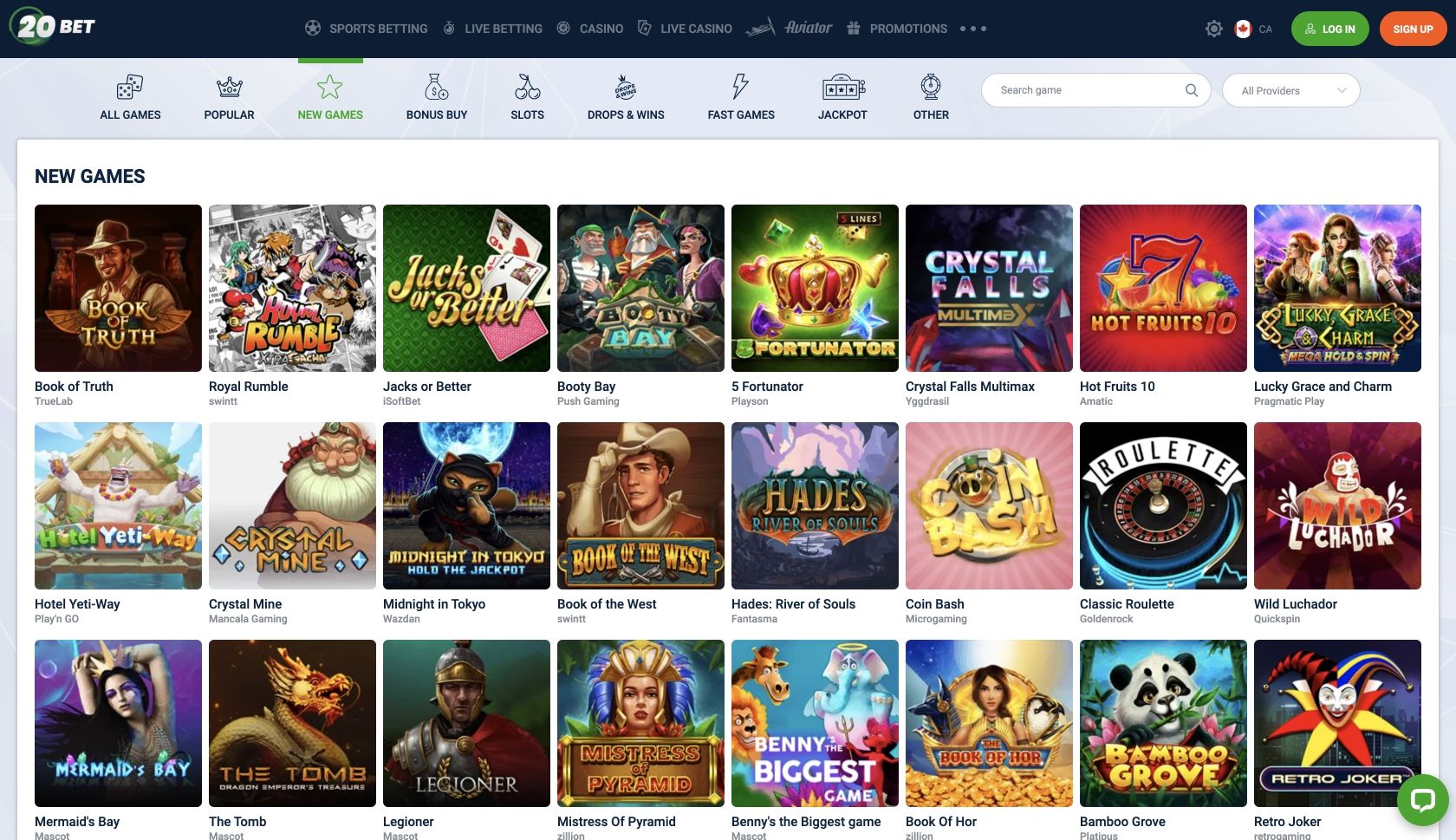Open the Jackpot slot machine icon

842,88
